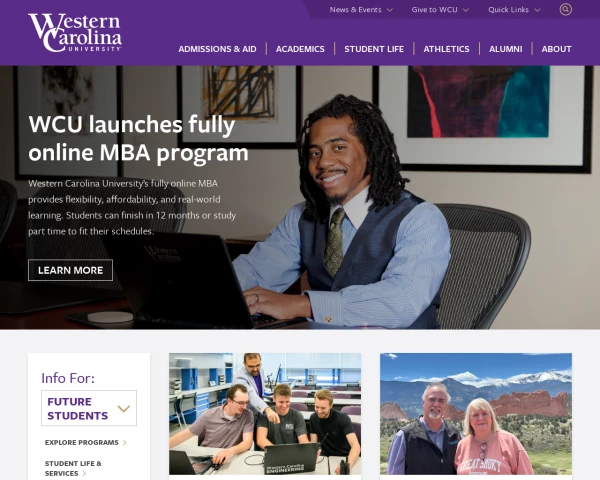Open the About menu item
Viewport: 600px width, 480px height.
[556, 49]
